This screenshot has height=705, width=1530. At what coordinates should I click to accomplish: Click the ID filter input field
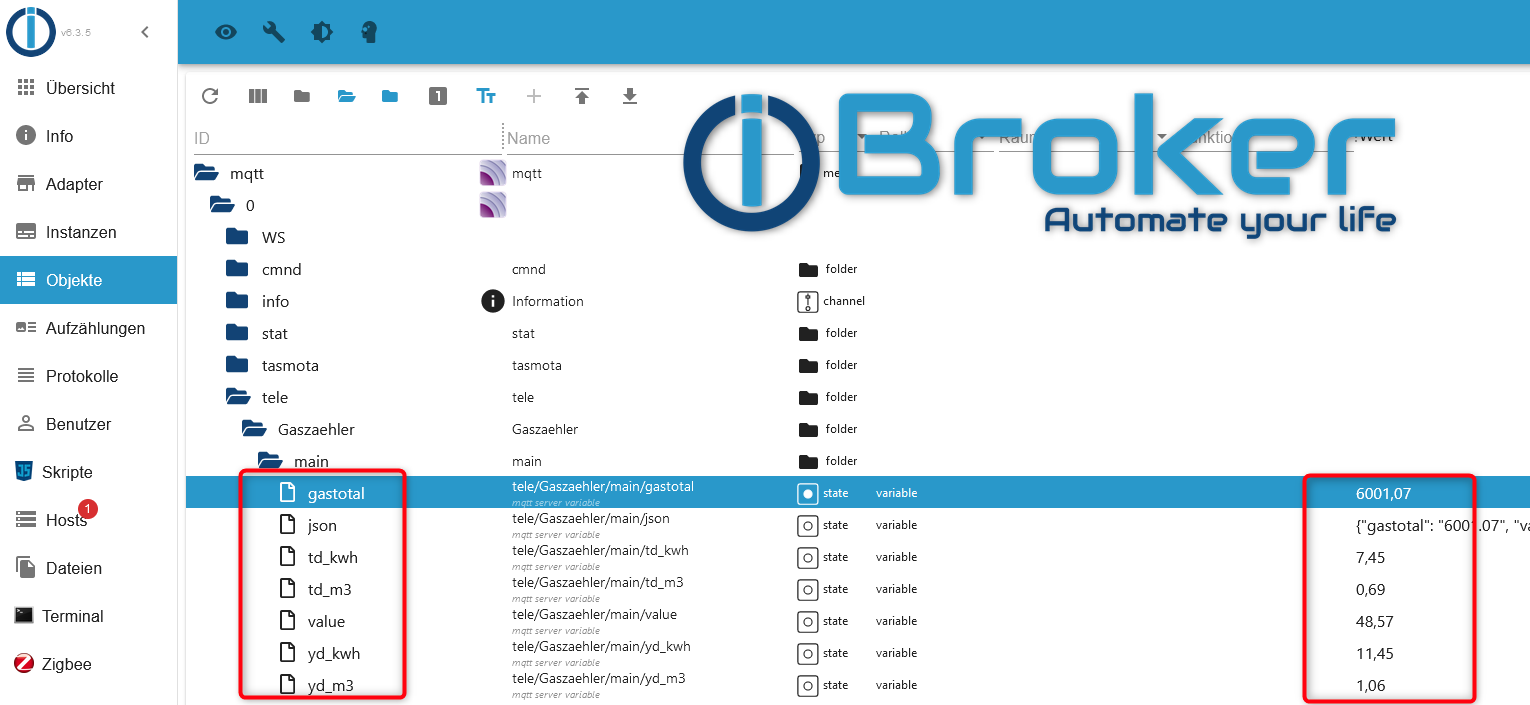tap(345, 138)
